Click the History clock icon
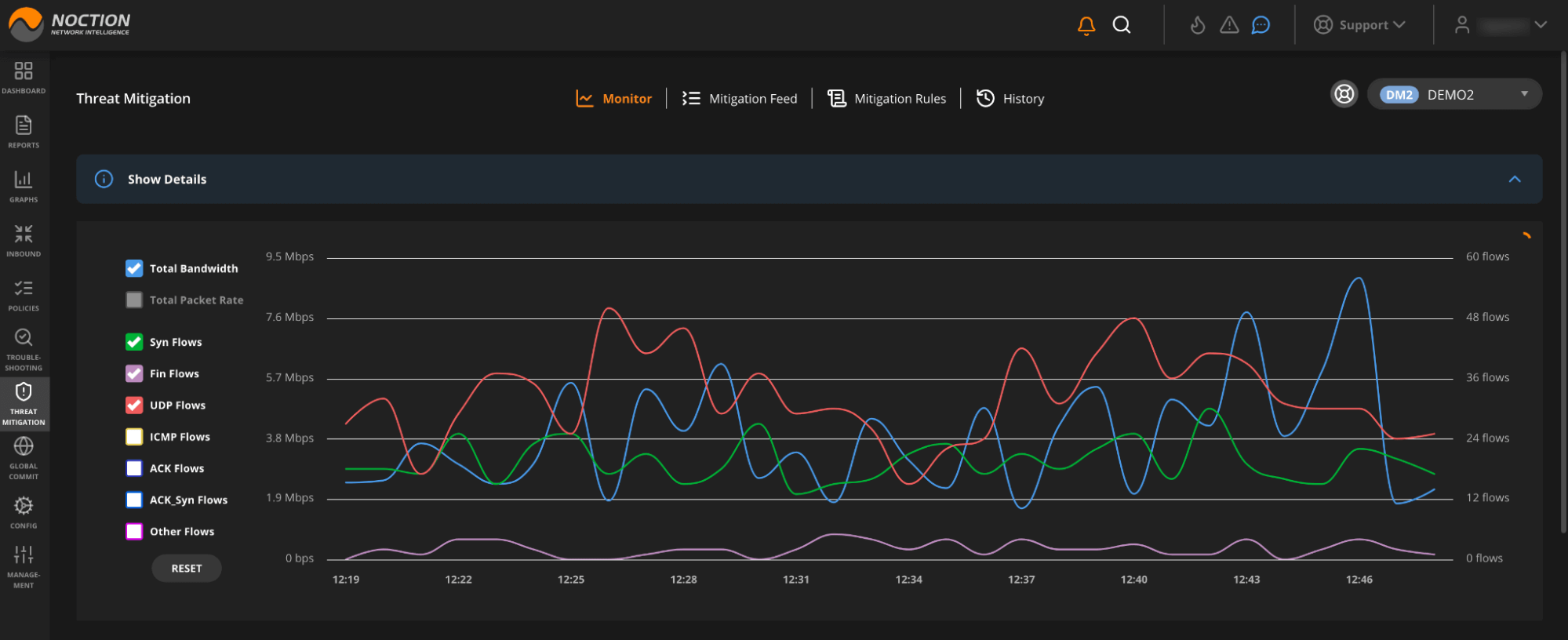 (985, 98)
